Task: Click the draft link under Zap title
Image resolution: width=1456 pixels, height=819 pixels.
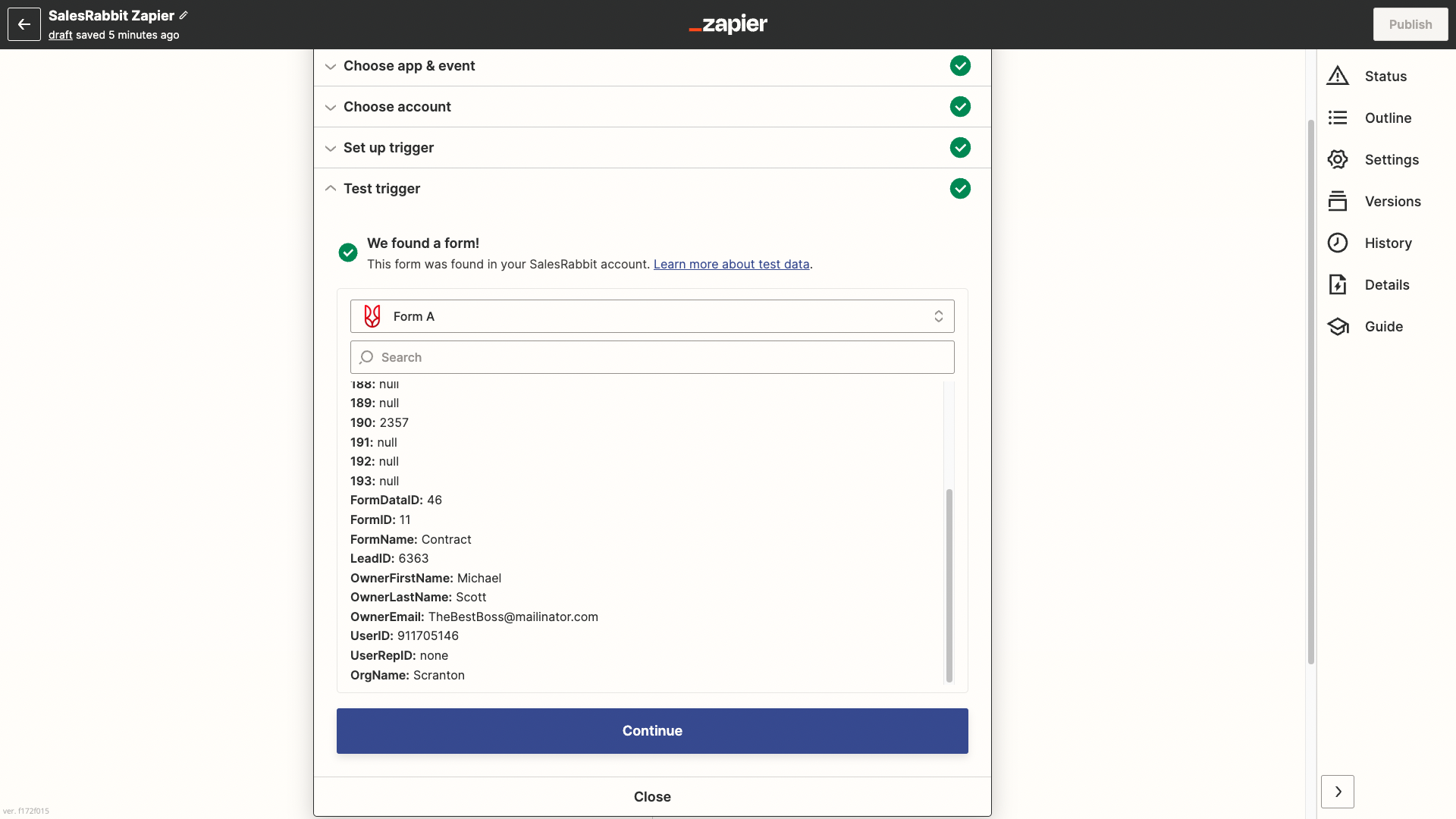Action: (x=61, y=35)
